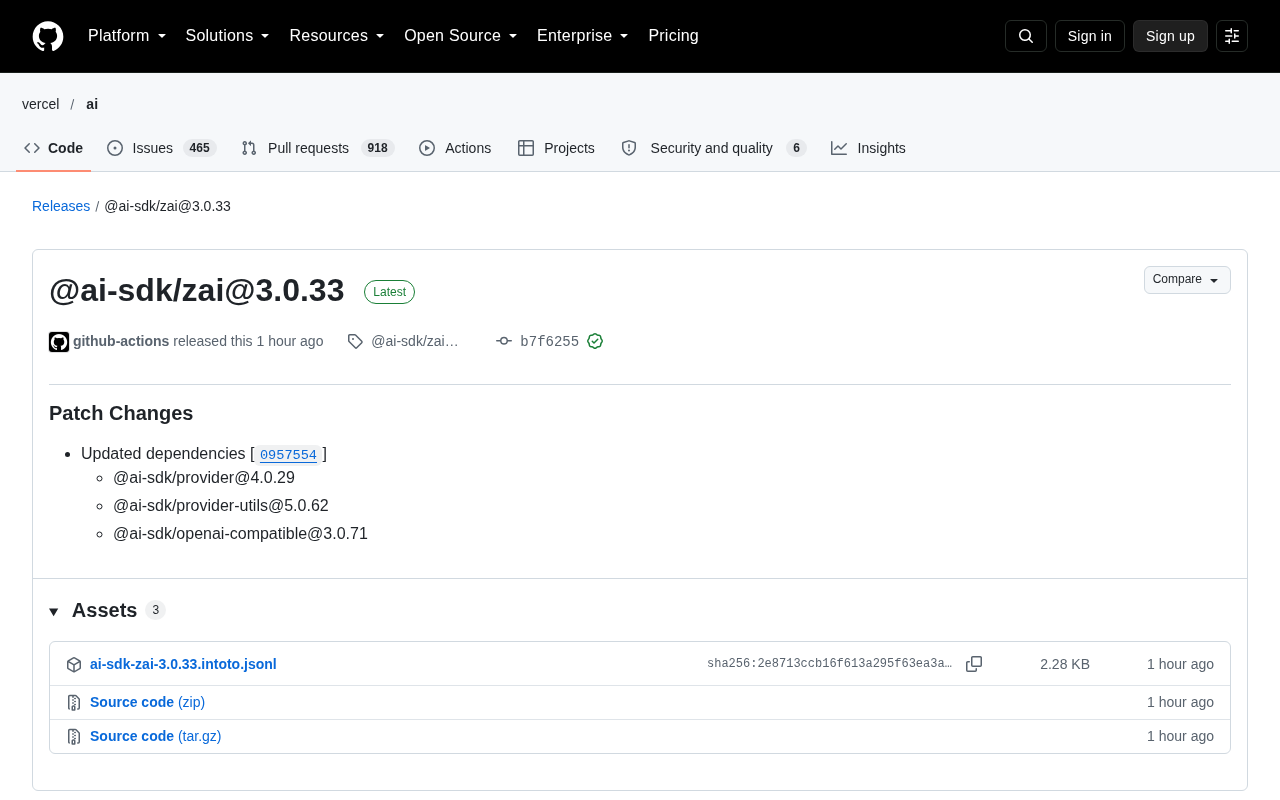The height and width of the screenshot is (800, 1280).
Task: Click the search magnifier icon
Action: pos(1026,36)
